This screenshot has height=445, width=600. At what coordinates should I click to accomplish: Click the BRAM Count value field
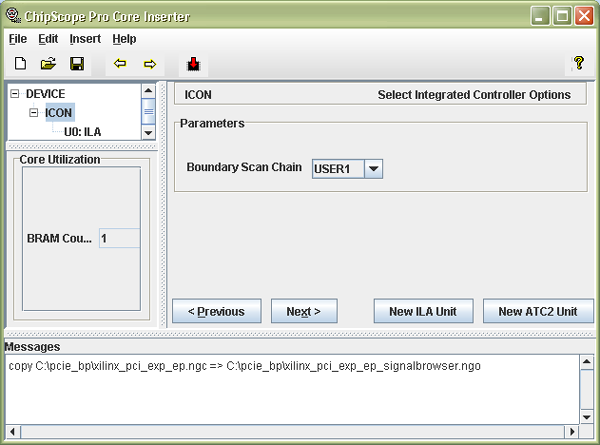(119, 239)
